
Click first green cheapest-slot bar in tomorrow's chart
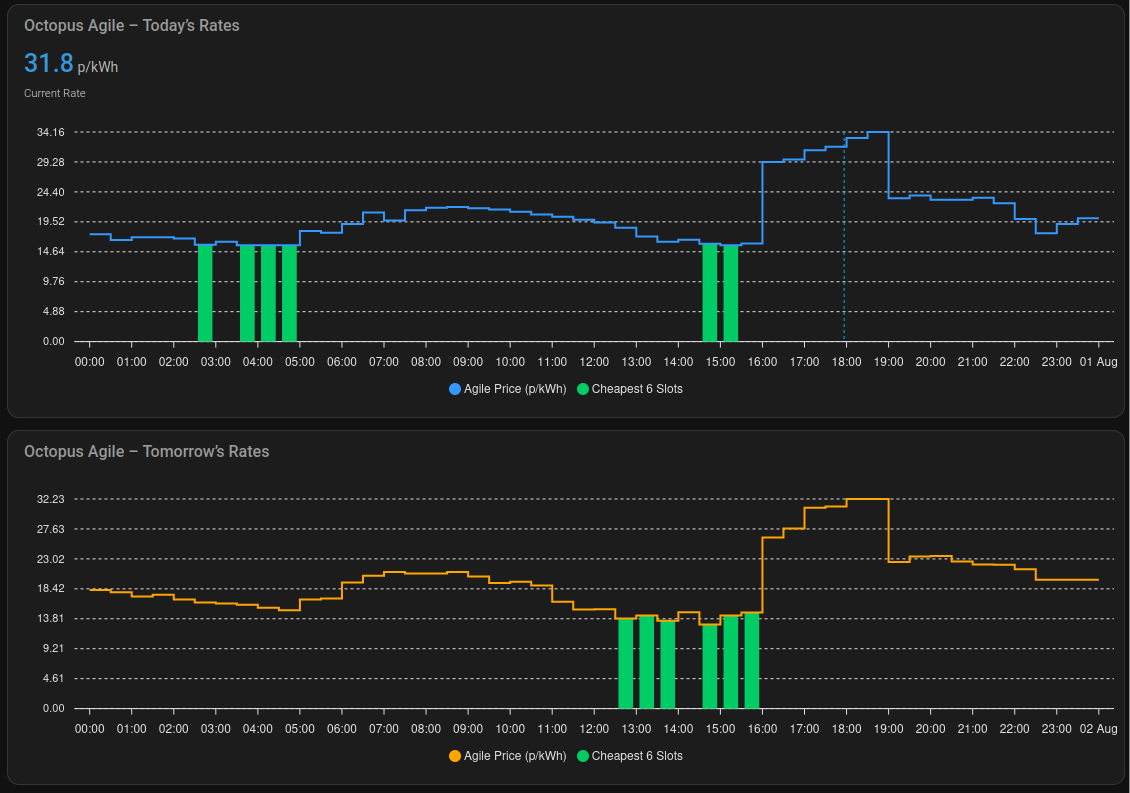(626, 663)
